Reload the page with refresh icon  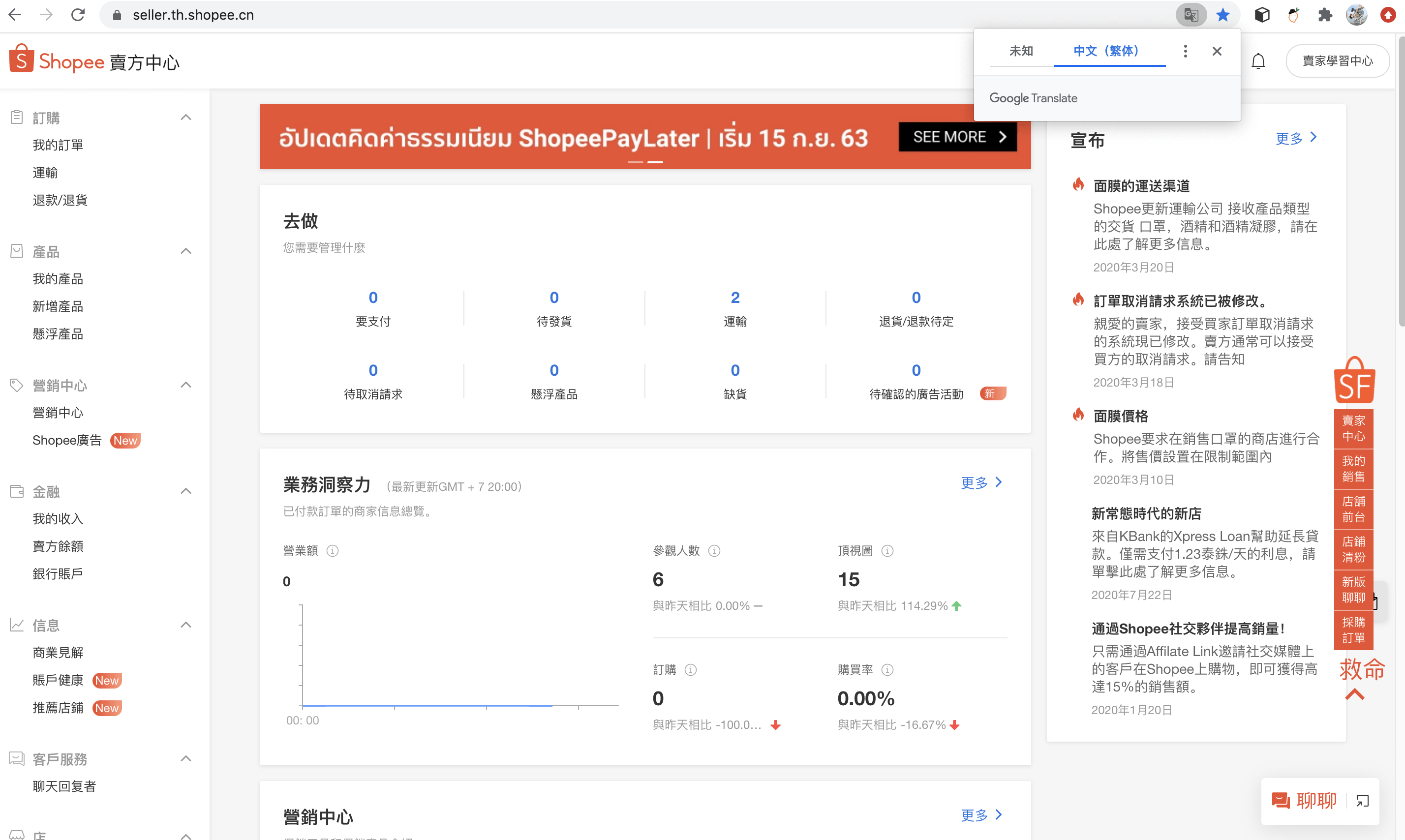(78, 15)
